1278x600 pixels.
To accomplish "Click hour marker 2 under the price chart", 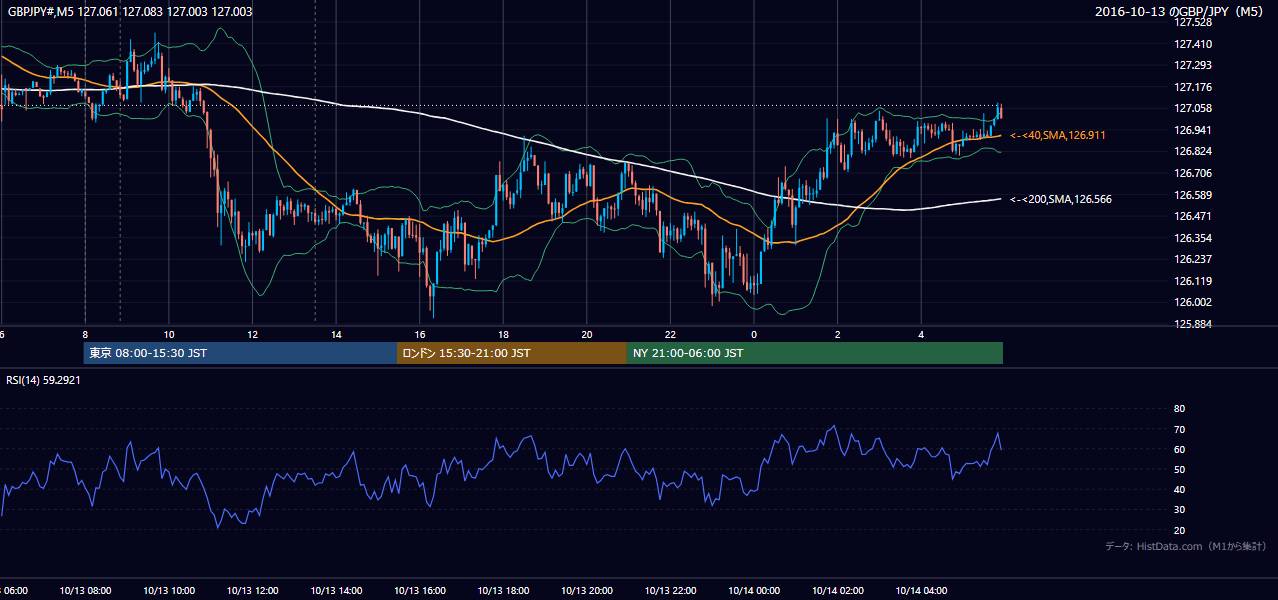I will click(838, 335).
